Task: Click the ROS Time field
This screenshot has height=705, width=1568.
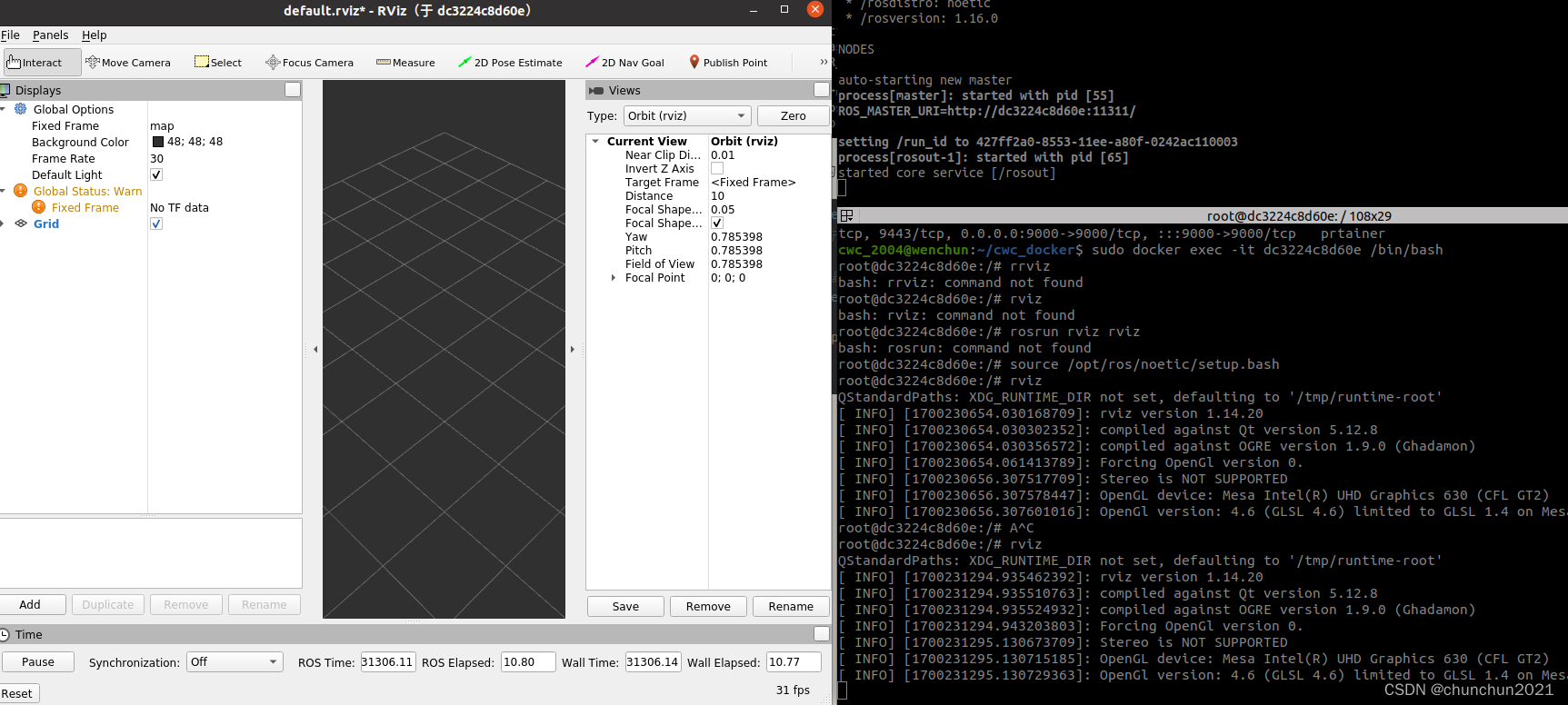Action: [388, 662]
